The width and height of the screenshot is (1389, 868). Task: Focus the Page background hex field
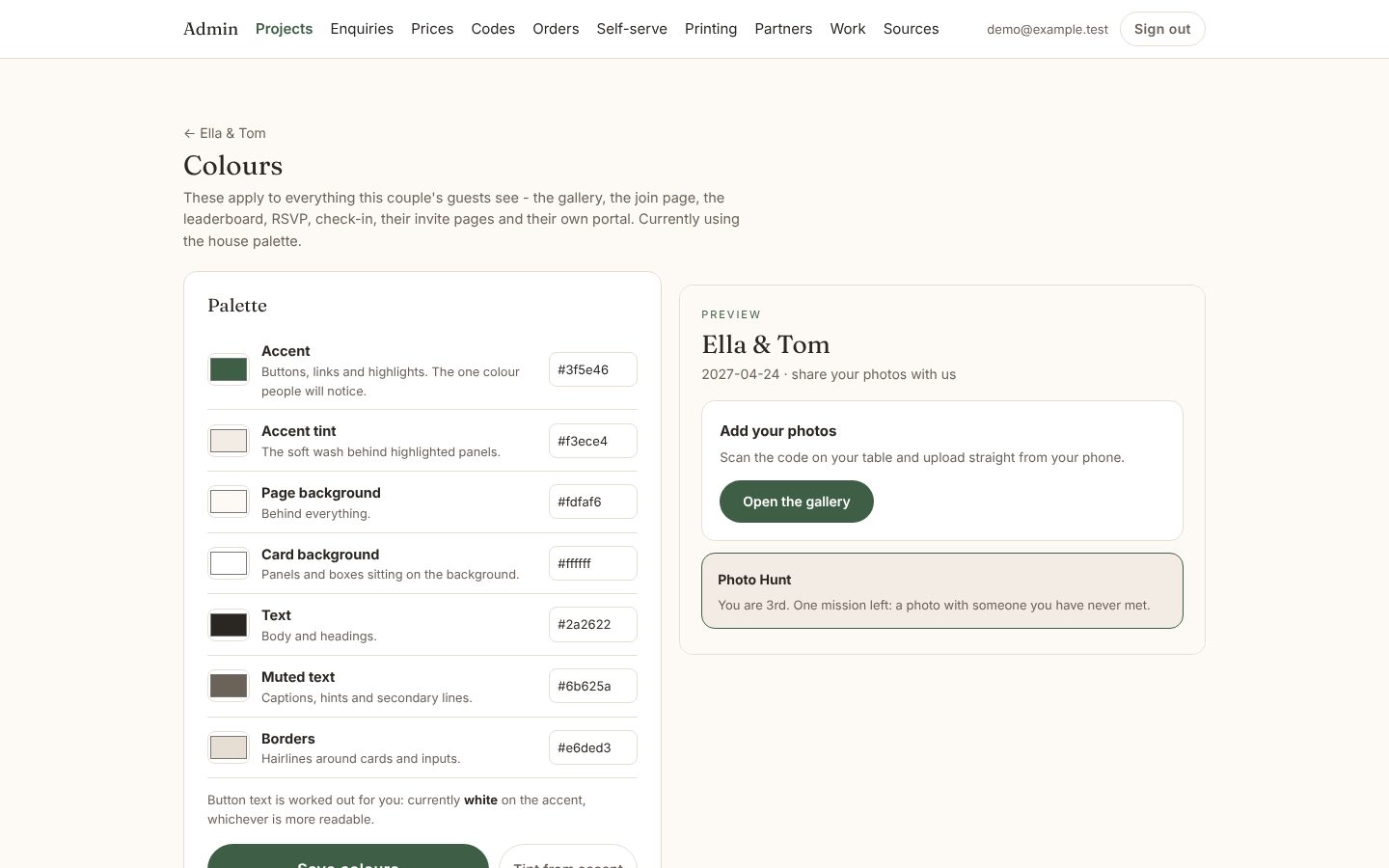(x=593, y=502)
